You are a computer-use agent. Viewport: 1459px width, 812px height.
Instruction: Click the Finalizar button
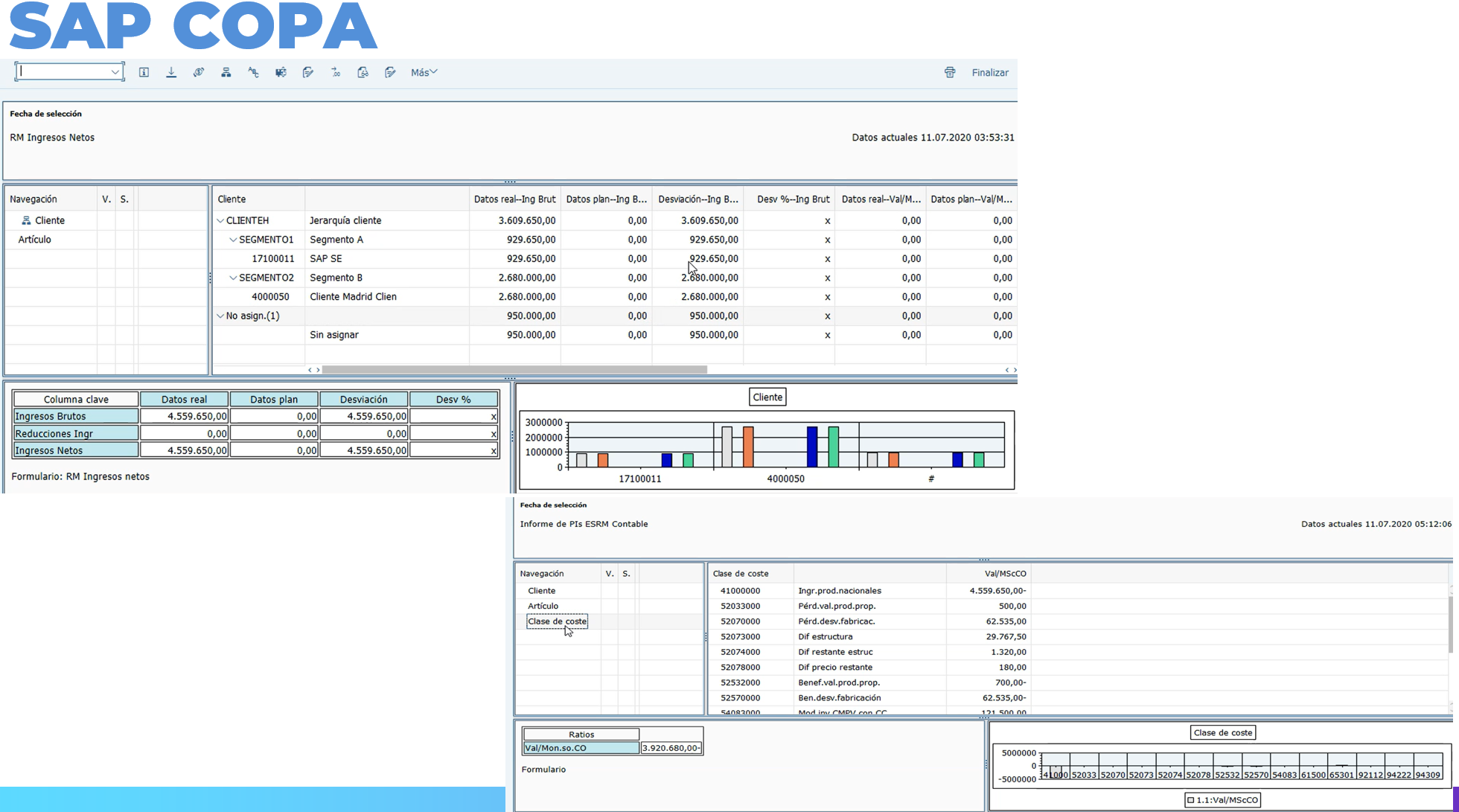(x=990, y=72)
